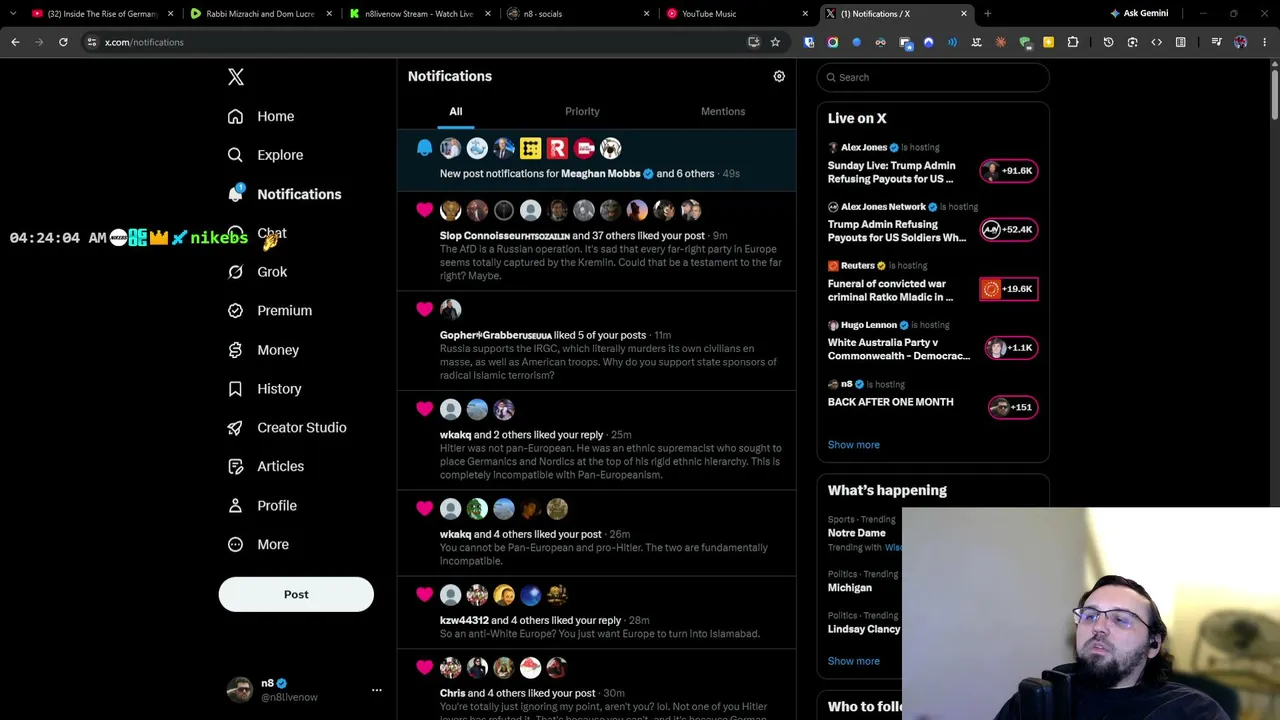Click the install app icon in address bar
This screenshot has height=720, width=1280.
(754, 42)
